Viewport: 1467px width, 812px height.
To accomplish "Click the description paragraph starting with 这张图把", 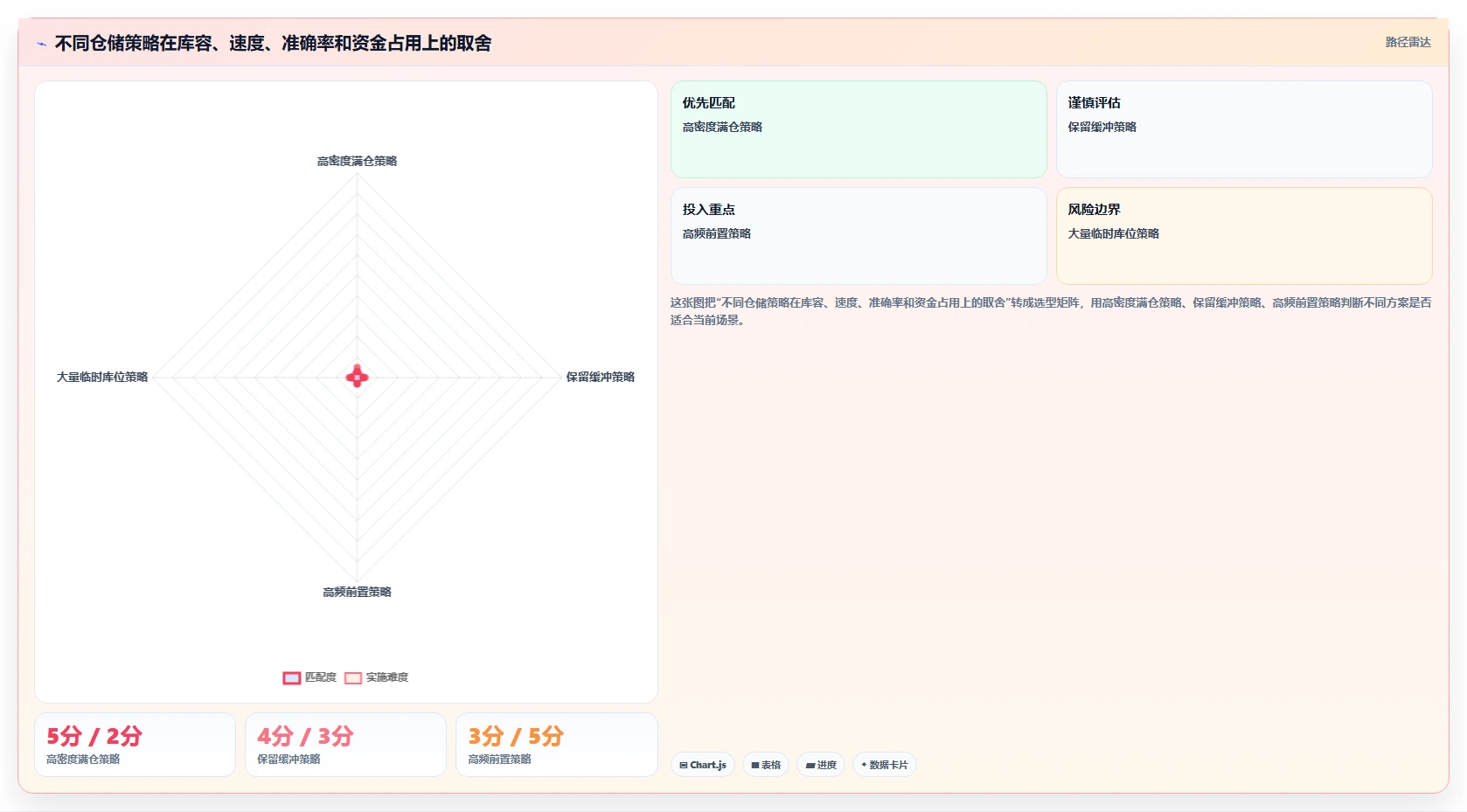I will click(x=1051, y=311).
